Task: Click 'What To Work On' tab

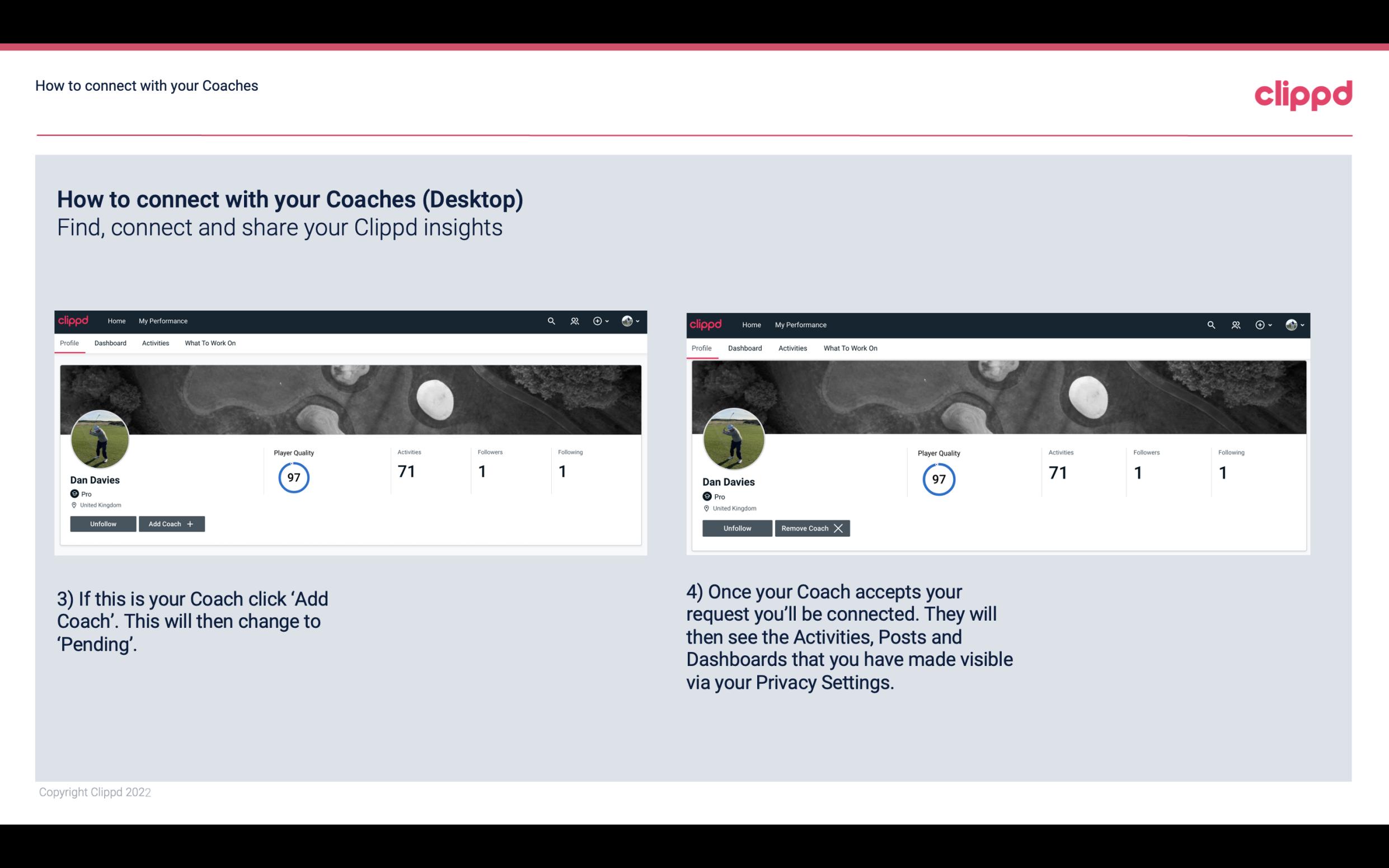Action: pos(209,343)
